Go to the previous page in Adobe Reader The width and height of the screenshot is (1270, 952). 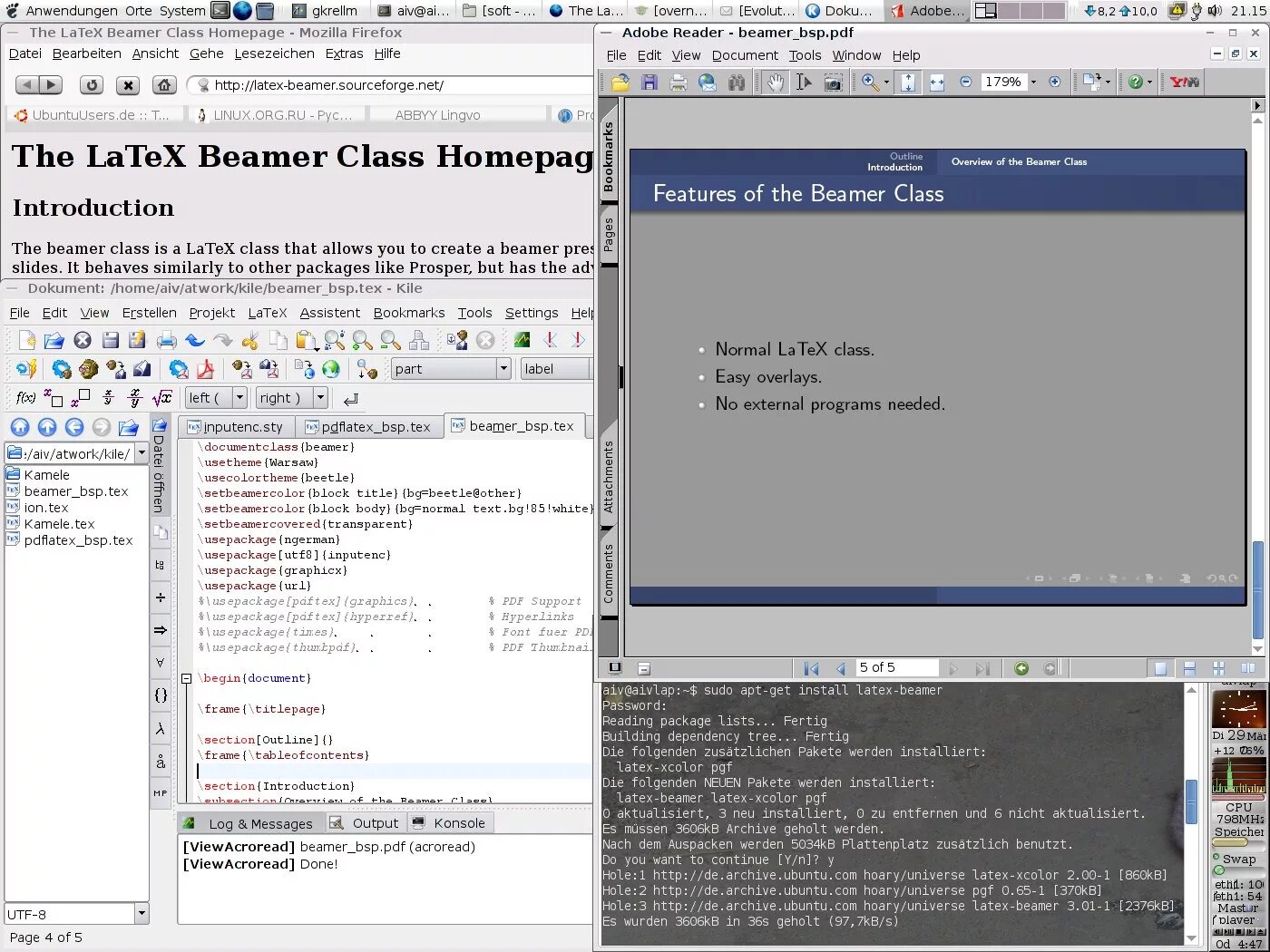tap(840, 669)
